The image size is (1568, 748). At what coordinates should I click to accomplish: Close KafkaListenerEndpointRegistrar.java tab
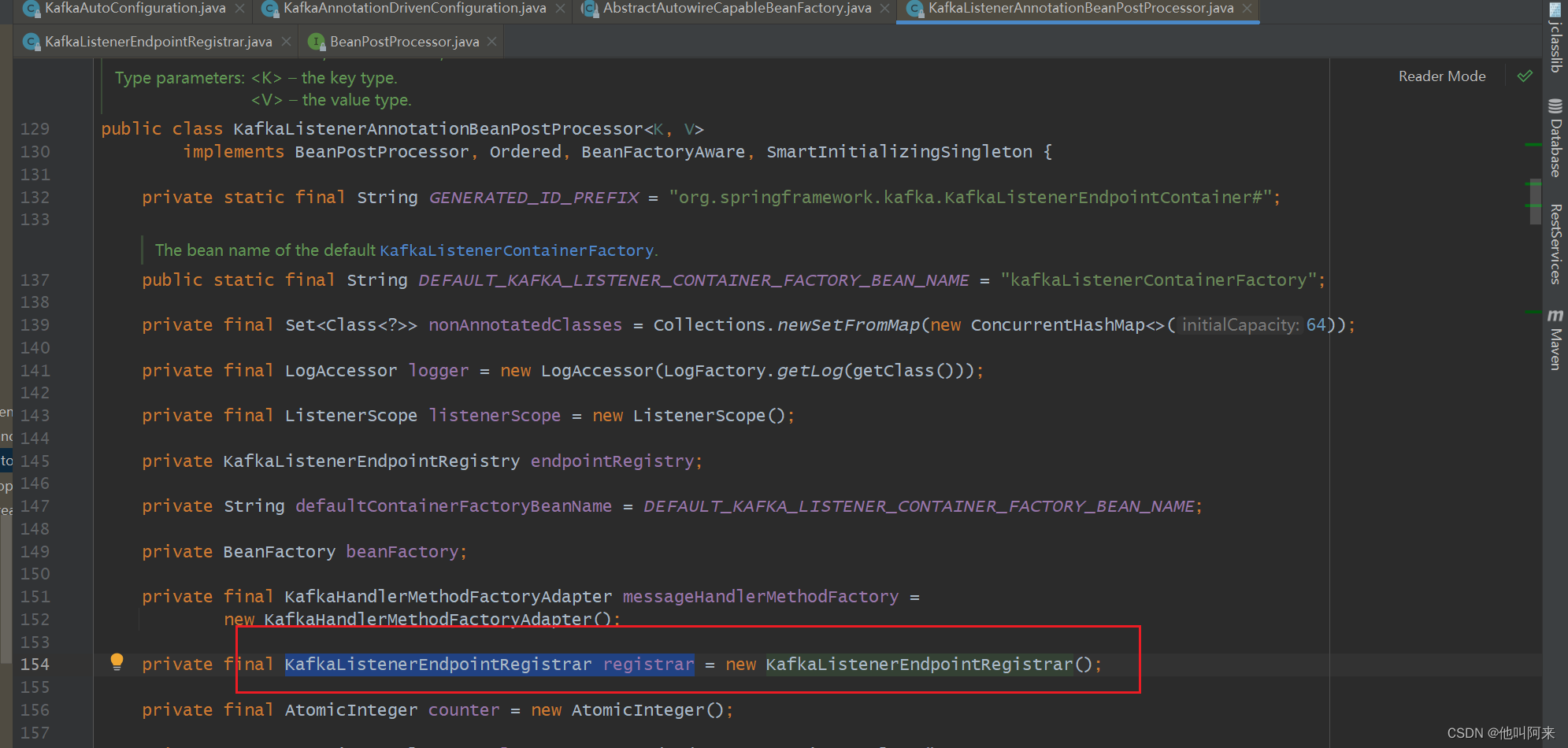[286, 41]
